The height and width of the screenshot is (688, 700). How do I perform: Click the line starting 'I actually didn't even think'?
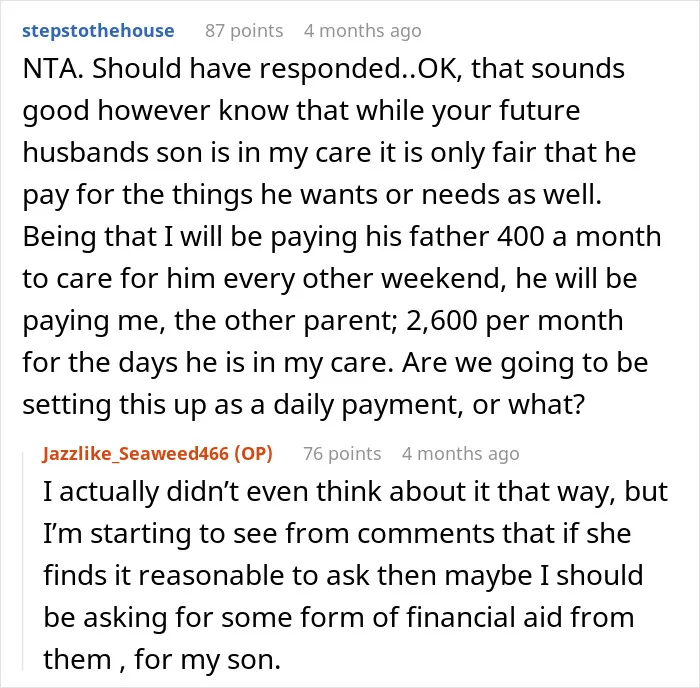point(355,492)
